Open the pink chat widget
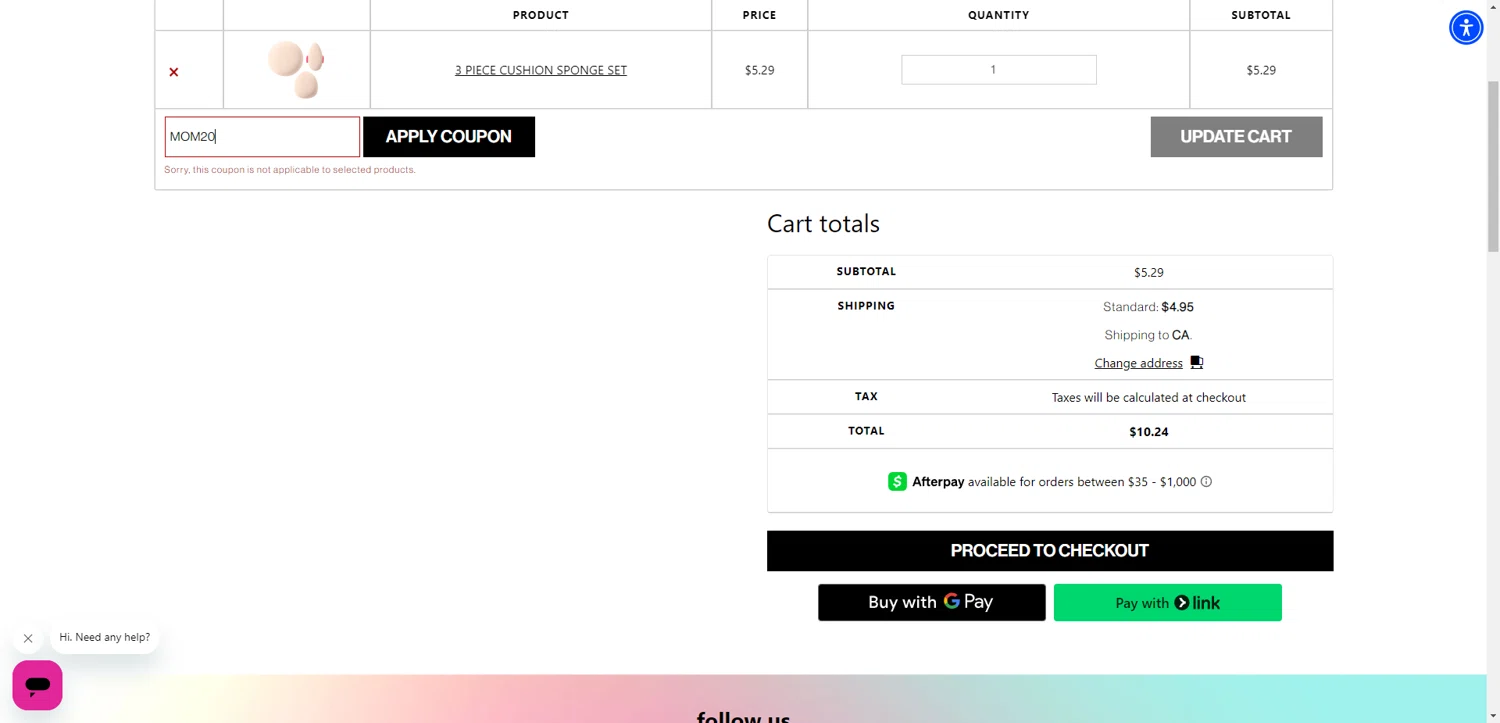Screen dimensions: 1500x723 [x=38, y=685]
